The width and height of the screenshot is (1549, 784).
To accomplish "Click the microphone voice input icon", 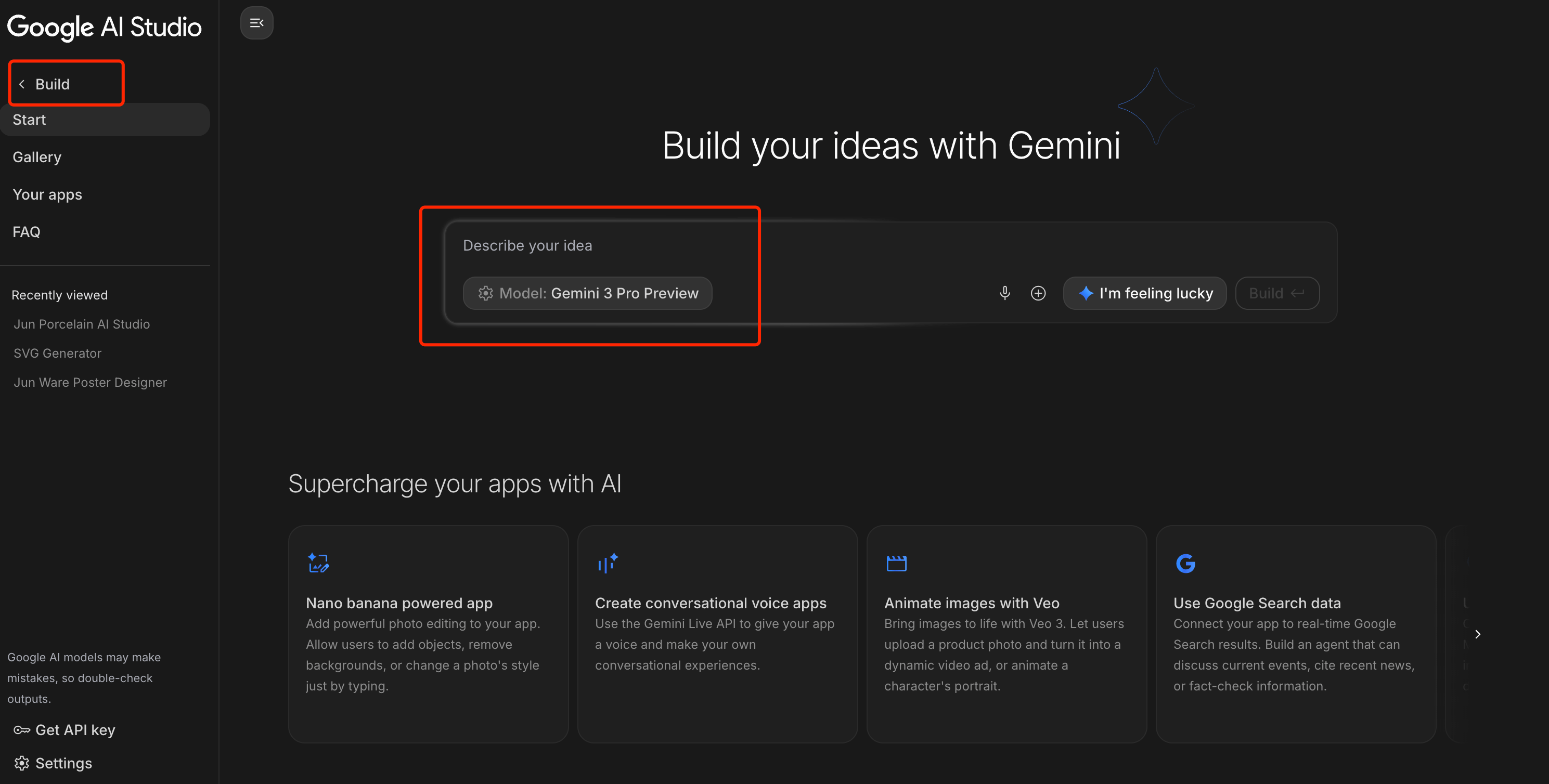I will coord(1004,293).
